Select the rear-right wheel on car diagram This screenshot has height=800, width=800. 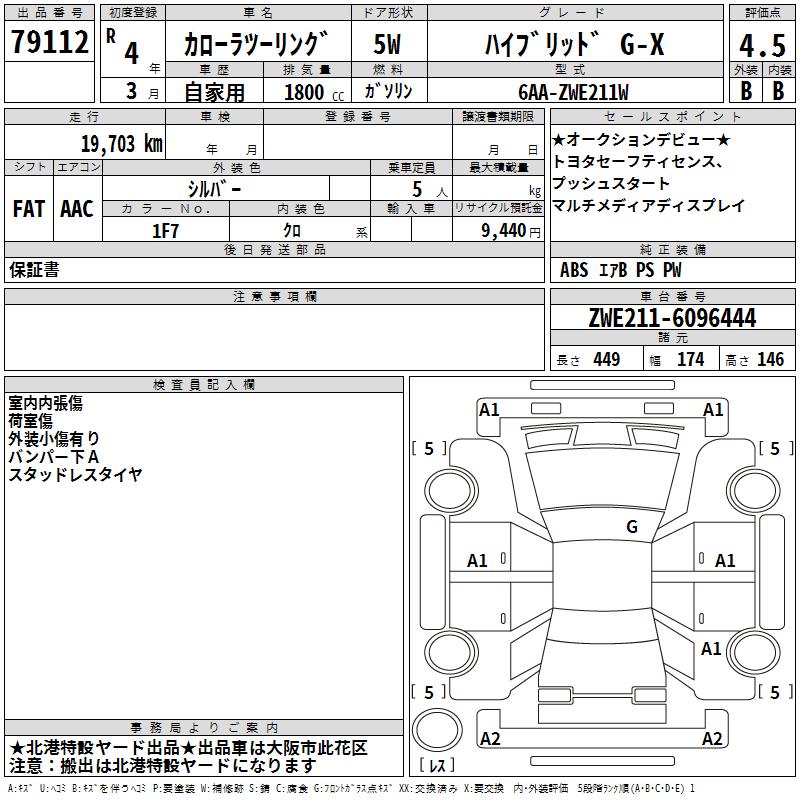[755, 653]
